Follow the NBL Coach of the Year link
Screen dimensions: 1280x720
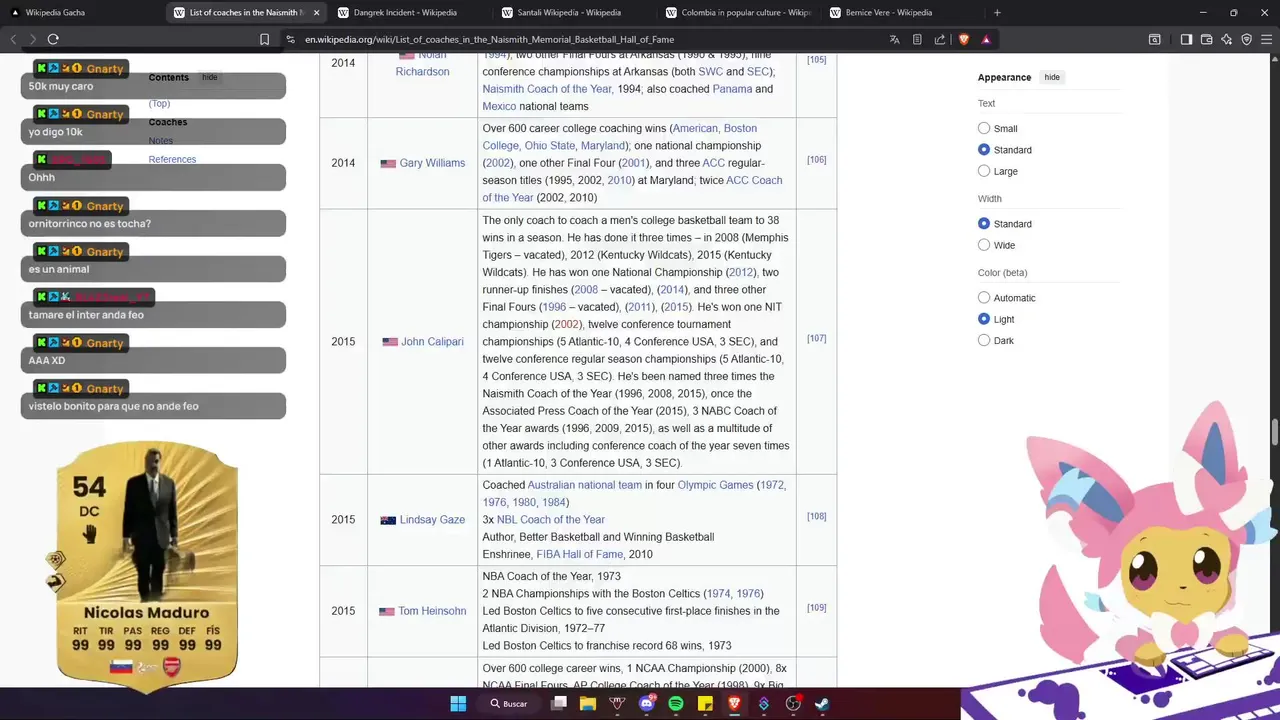click(551, 520)
